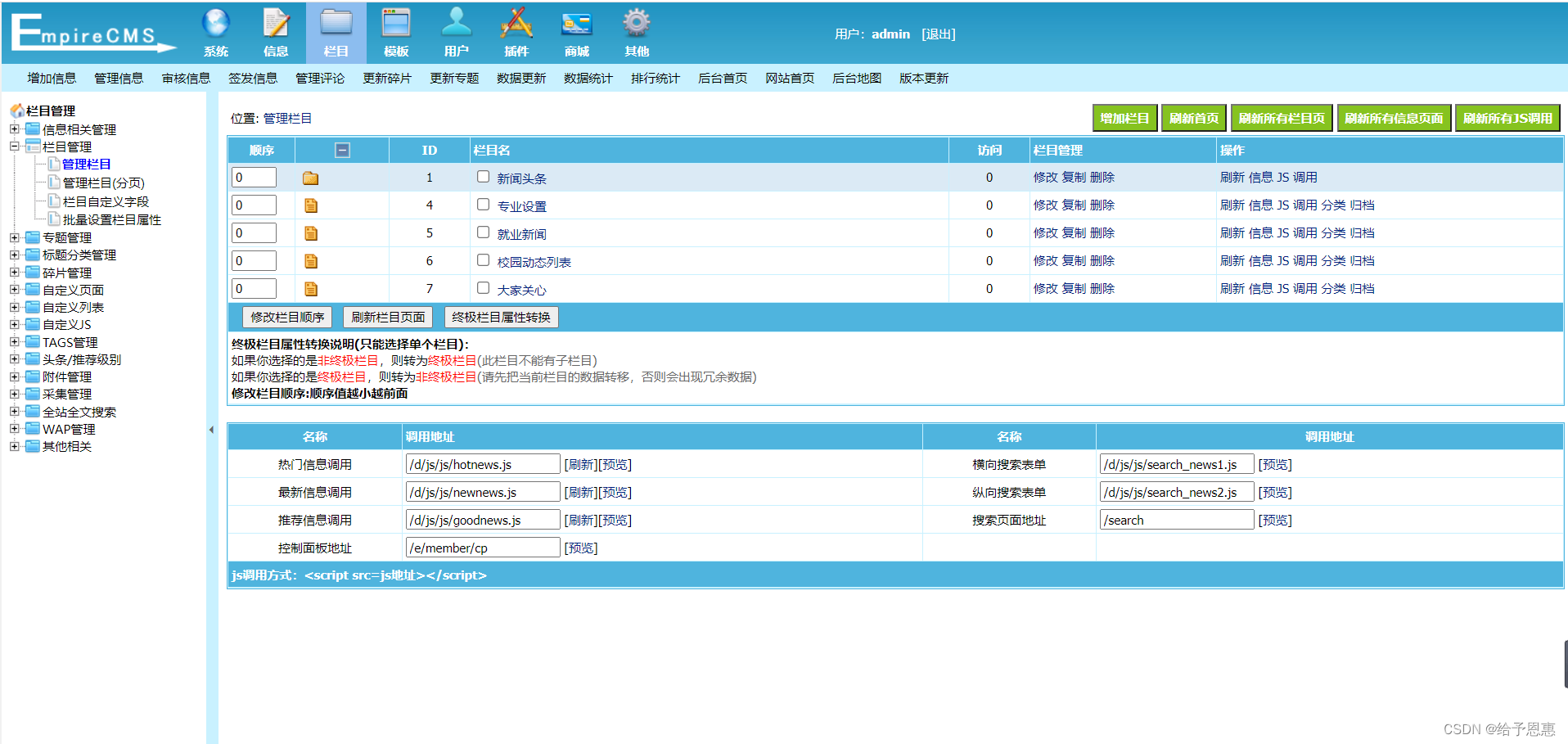Open the 用户 (User) person icon
1568x744 pixels.
[x=456, y=23]
